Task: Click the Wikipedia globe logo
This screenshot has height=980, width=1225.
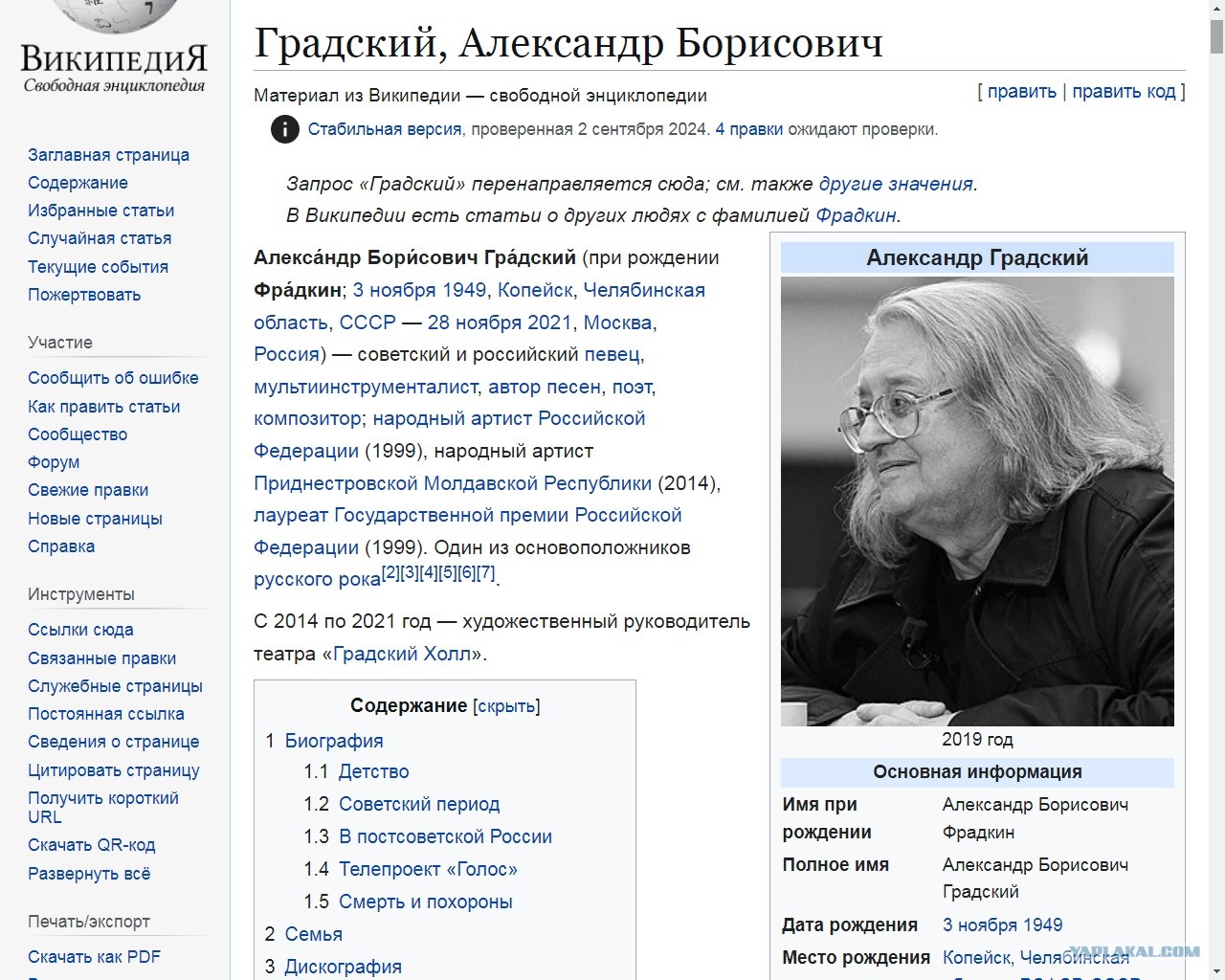Action: [x=114, y=15]
